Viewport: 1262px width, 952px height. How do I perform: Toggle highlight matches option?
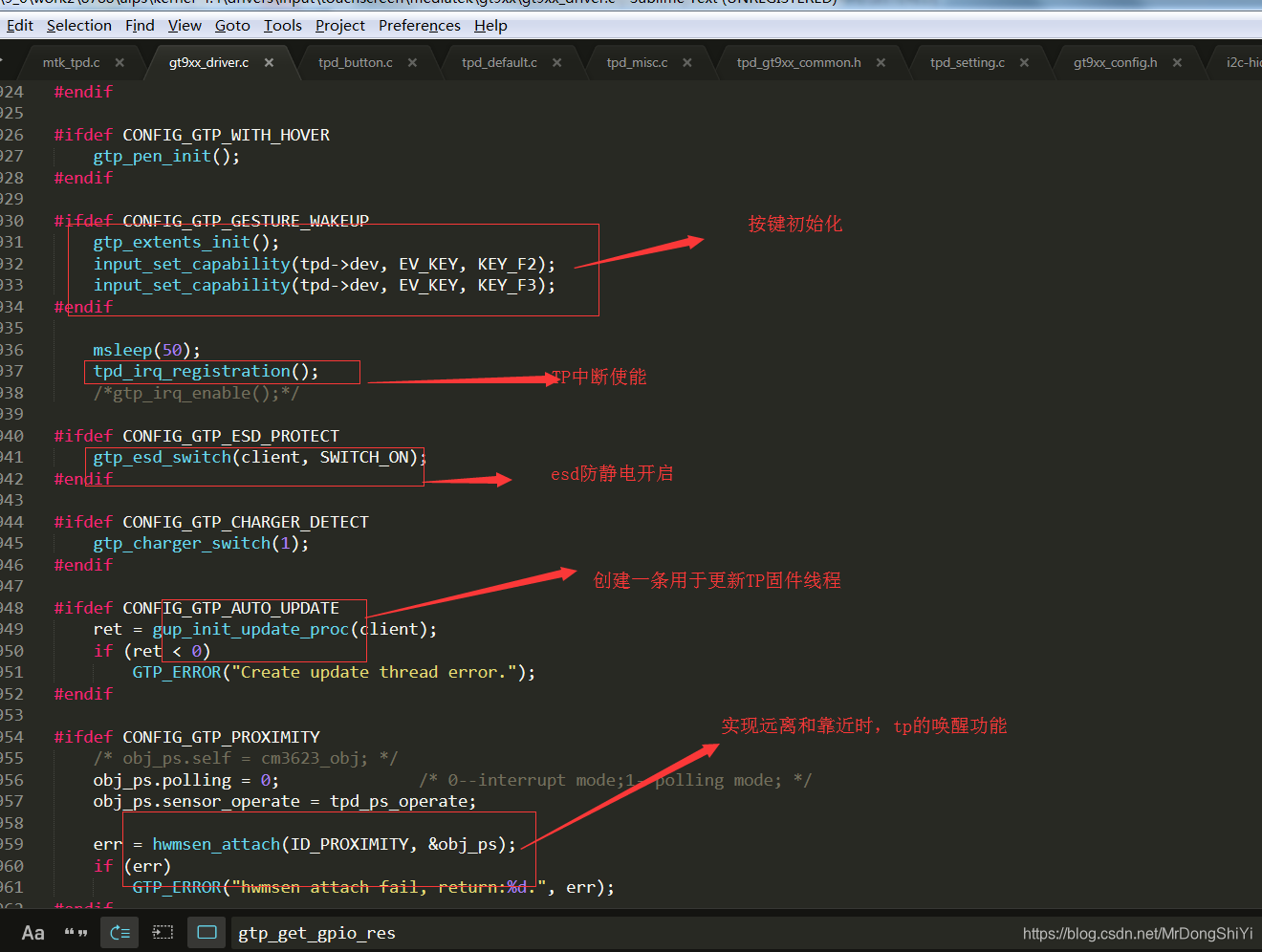207,933
